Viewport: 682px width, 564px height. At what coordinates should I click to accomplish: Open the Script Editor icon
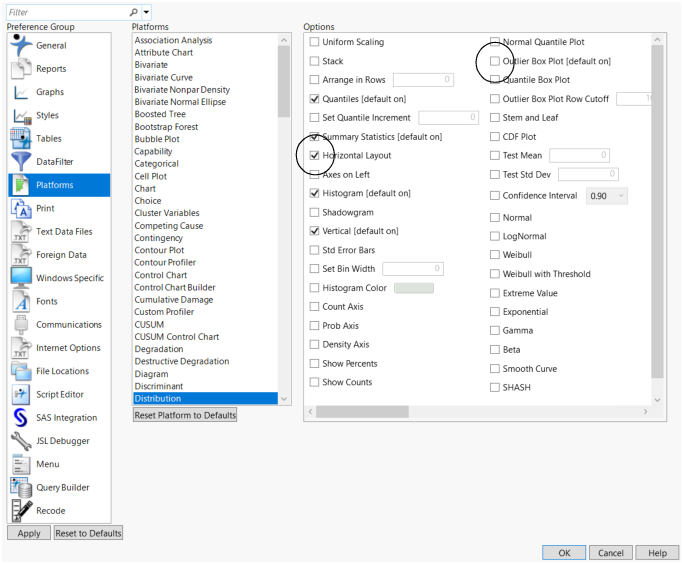pos(21,394)
